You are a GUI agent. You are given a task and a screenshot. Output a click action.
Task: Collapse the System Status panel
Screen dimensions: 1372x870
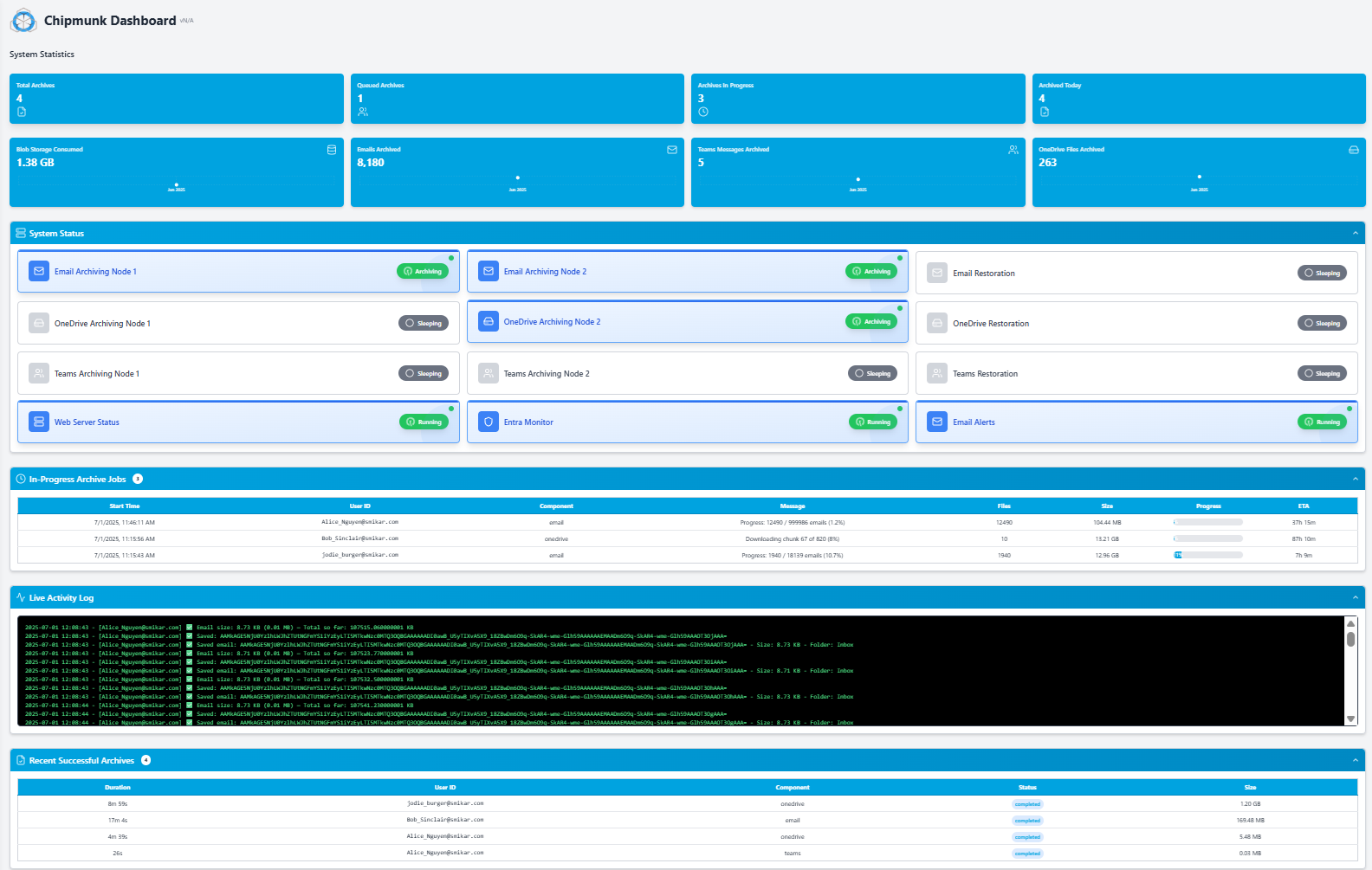point(1355,233)
